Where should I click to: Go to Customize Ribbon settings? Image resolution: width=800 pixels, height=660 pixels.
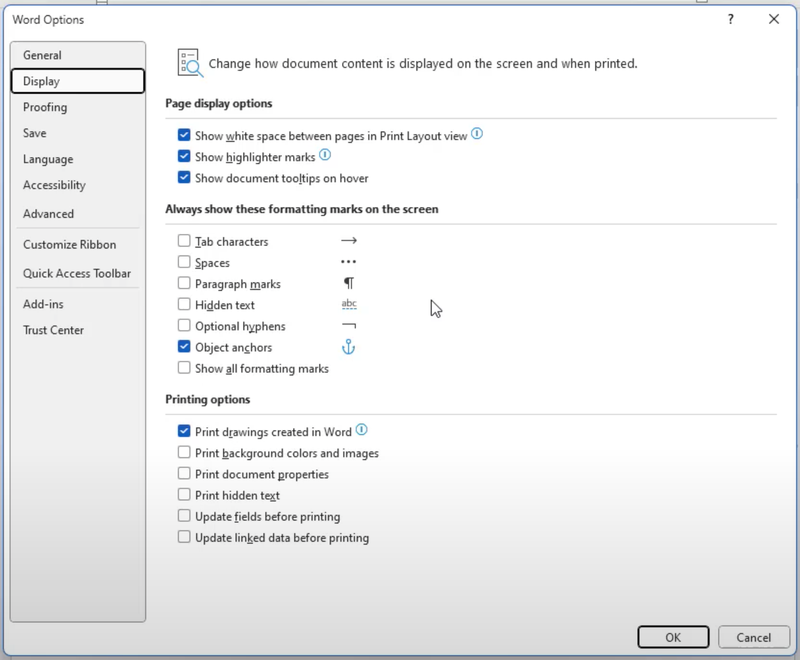(69, 244)
